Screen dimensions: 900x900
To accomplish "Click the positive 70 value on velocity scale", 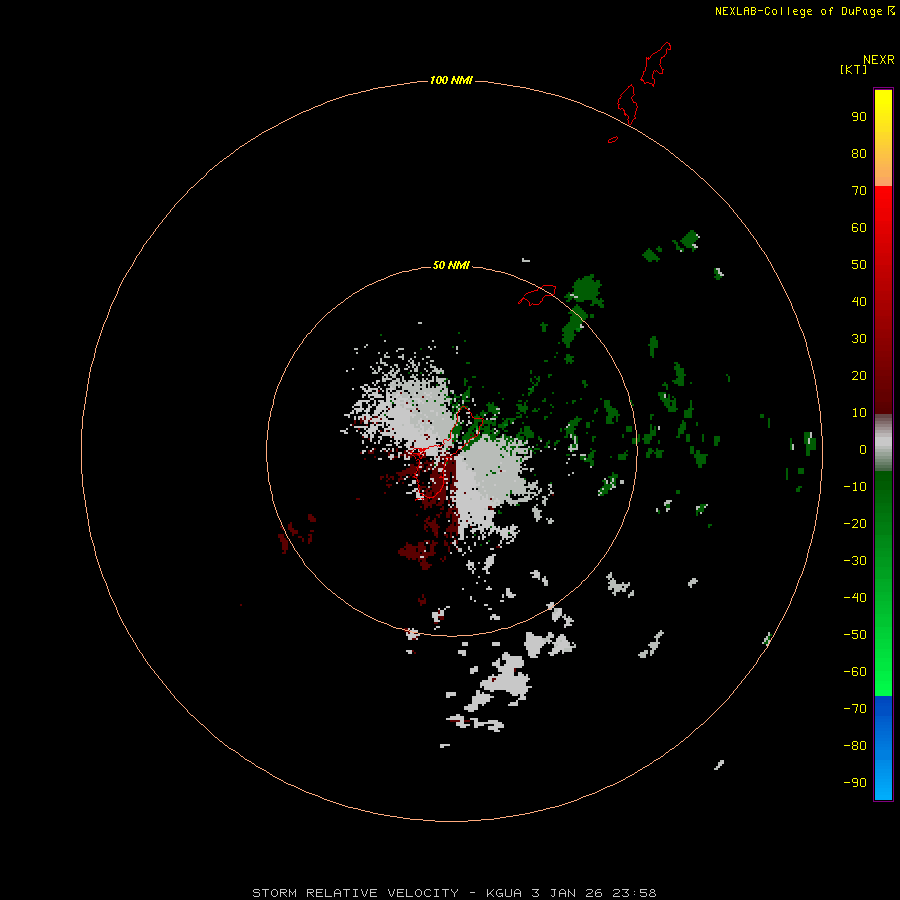I will click(859, 191).
